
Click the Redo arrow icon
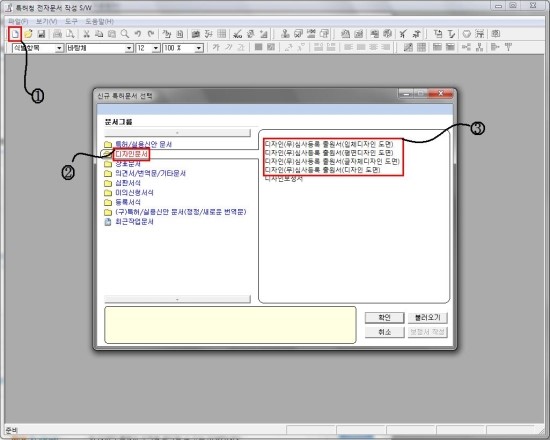click(151, 34)
